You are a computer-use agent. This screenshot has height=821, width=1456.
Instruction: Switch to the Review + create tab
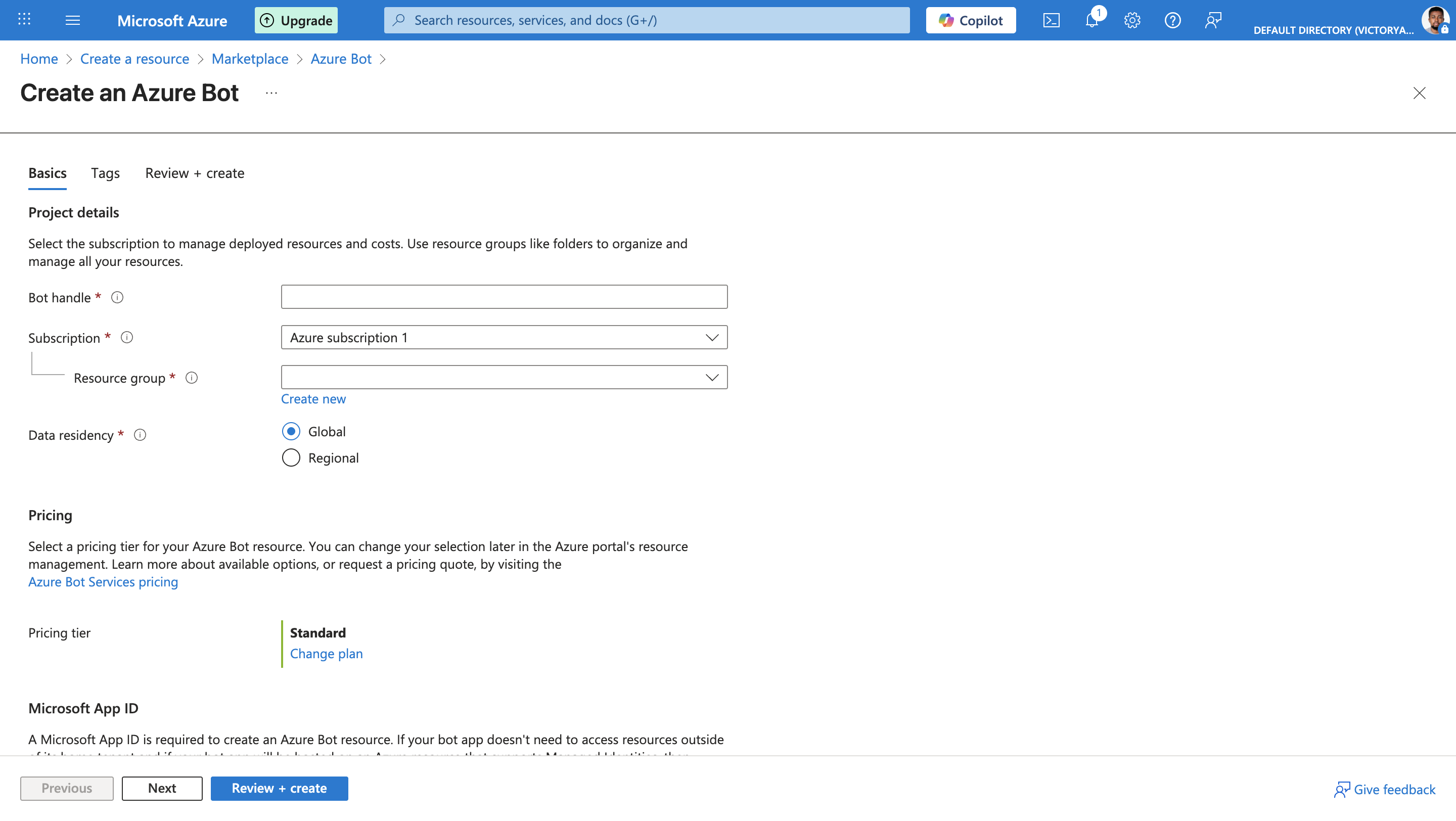195,173
